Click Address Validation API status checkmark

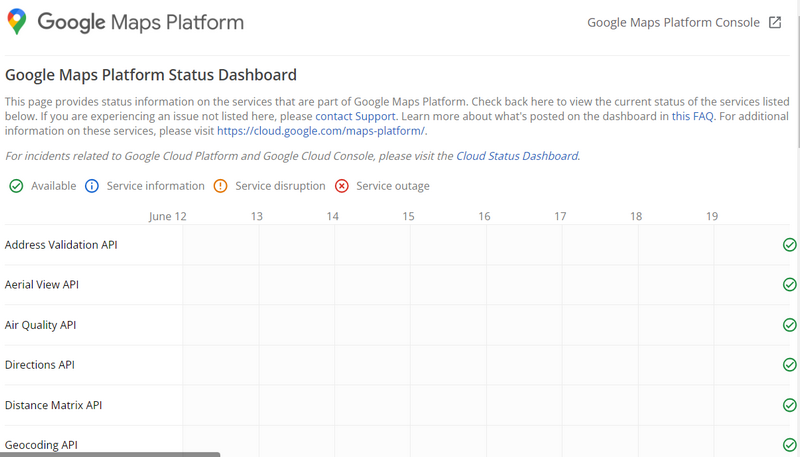point(790,245)
